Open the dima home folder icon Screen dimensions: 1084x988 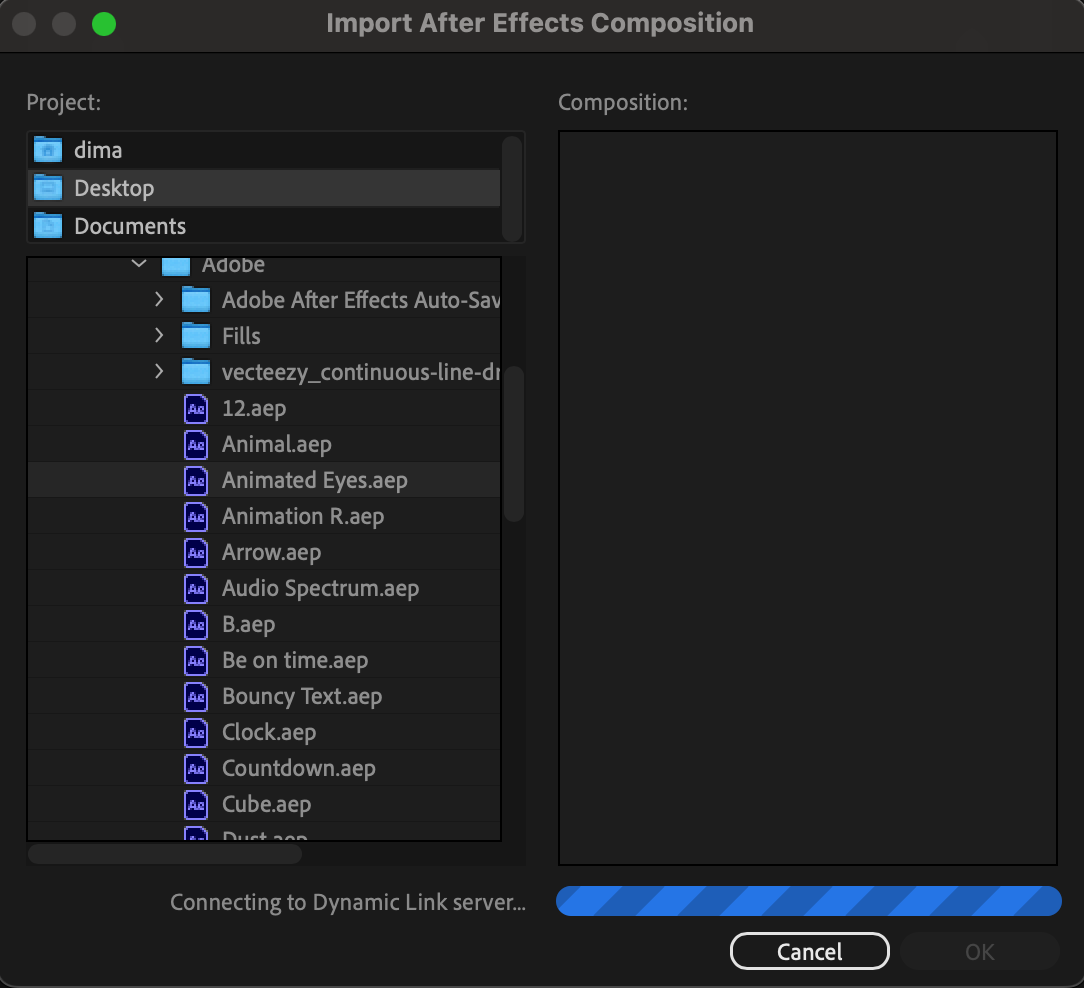coord(48,149)
